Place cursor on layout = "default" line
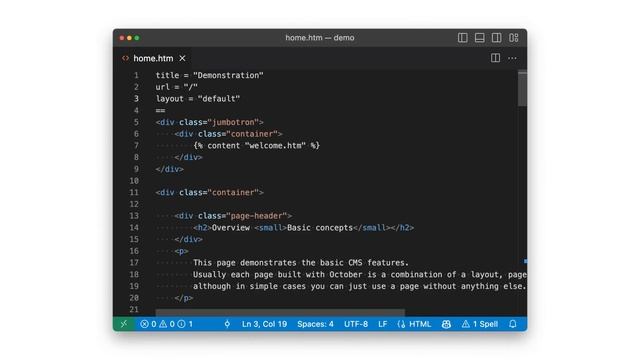 198,99
